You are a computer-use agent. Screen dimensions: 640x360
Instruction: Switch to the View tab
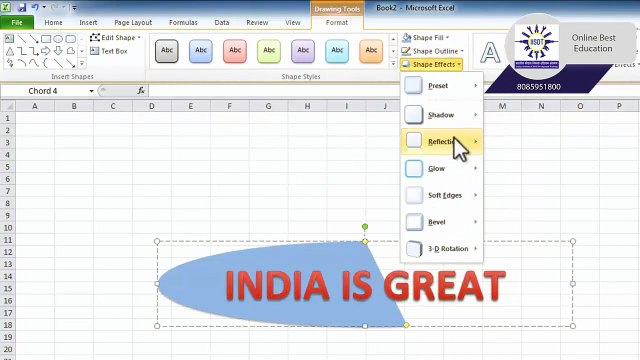pyautogui.click(x=293, y=22)
